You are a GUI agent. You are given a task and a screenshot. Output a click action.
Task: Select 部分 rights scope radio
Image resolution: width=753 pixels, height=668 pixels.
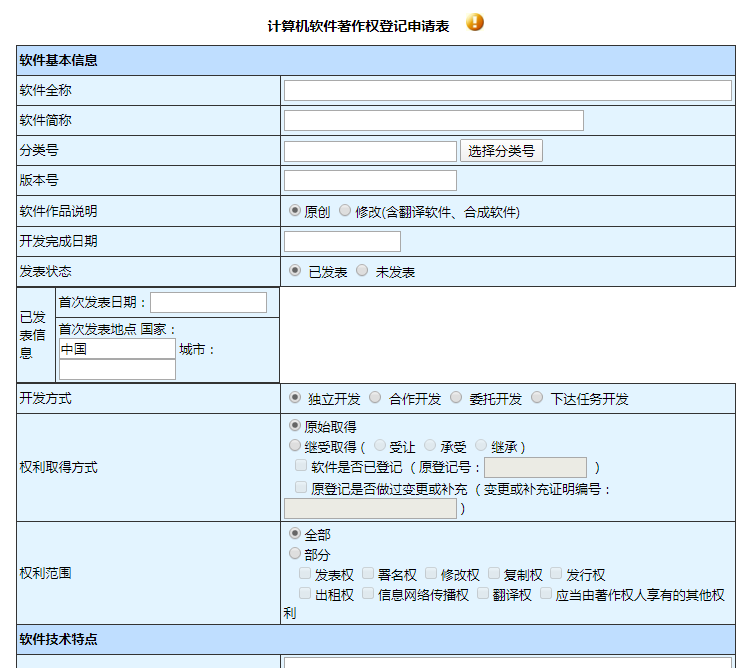(x=294, y=553)
